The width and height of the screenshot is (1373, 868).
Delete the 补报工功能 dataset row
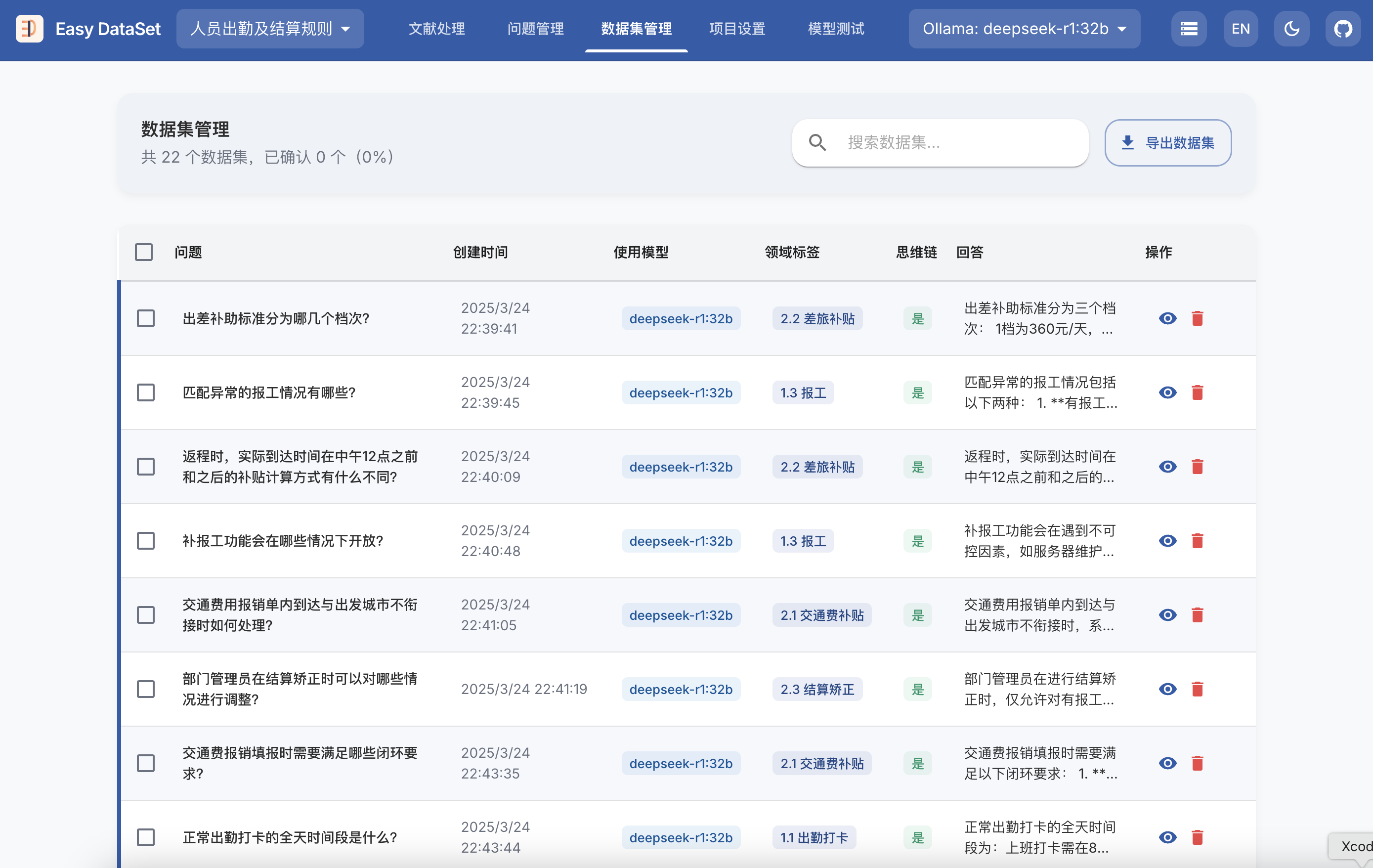[x=1198, y=541]
